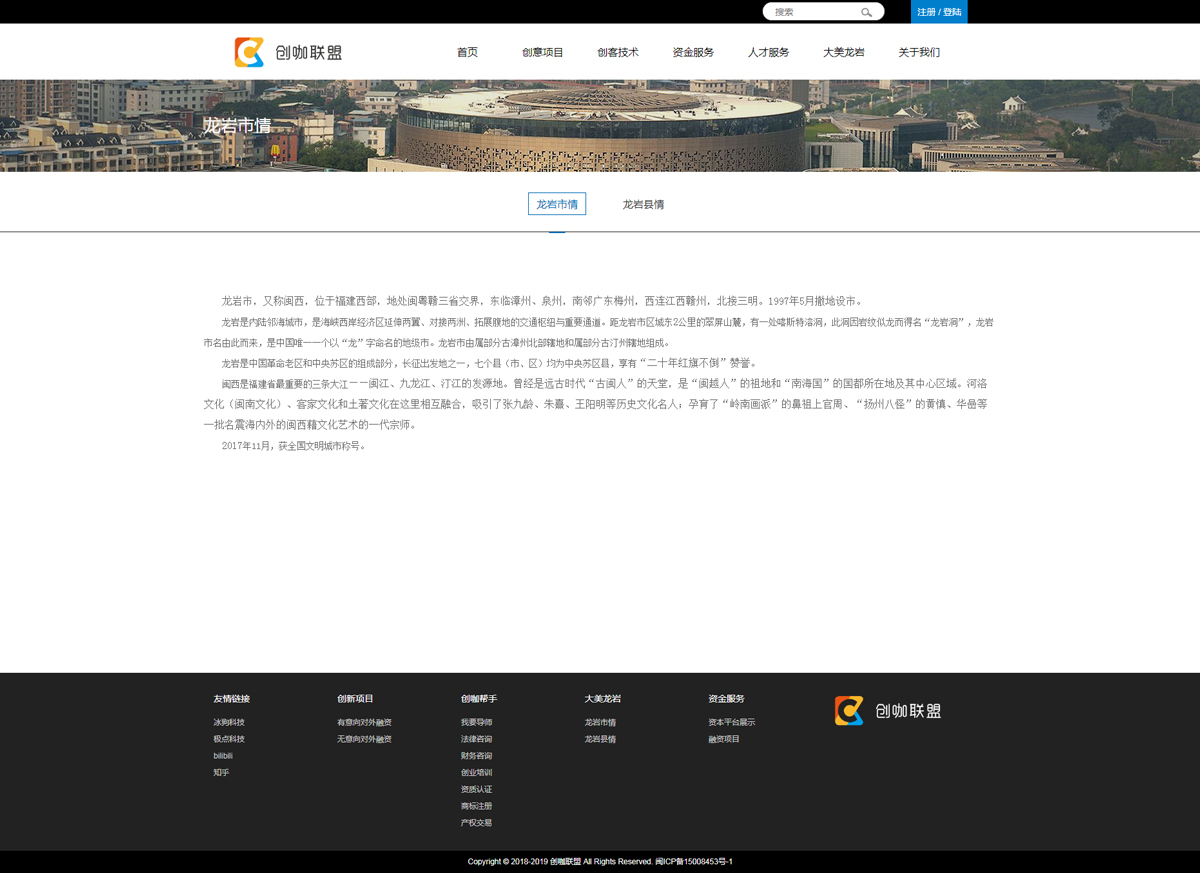Screen dimensions: 1200x873
Task: Click the 创咖联盟 logo in header
Action: coord(289,52)
